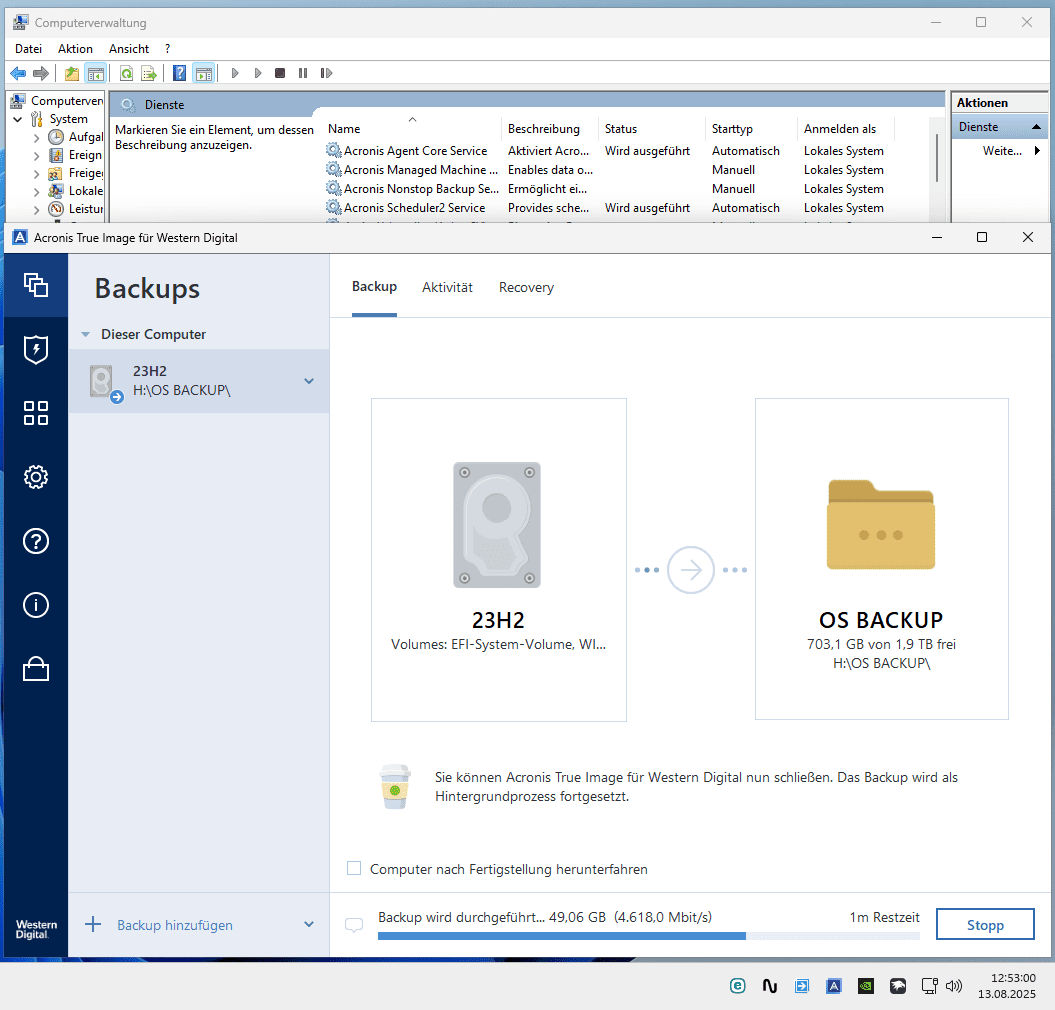The image size is (1055, 1010).
Task: Open Weitere Aktionen submenu arrow
Action: (1037, 151)
